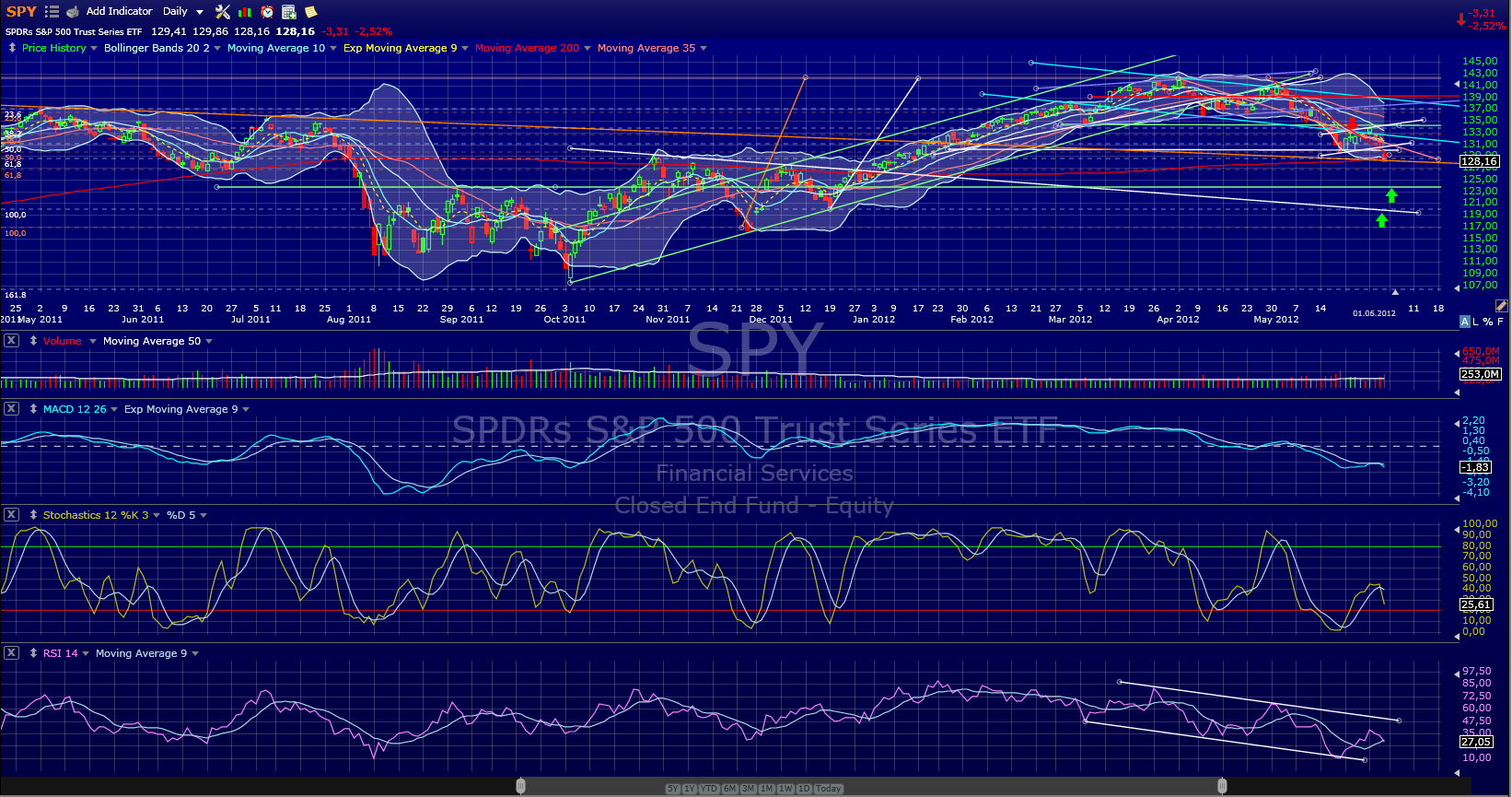Open the alarm clock alert icon
Viewport: 1512px width, 797px height.
(267, 12)
